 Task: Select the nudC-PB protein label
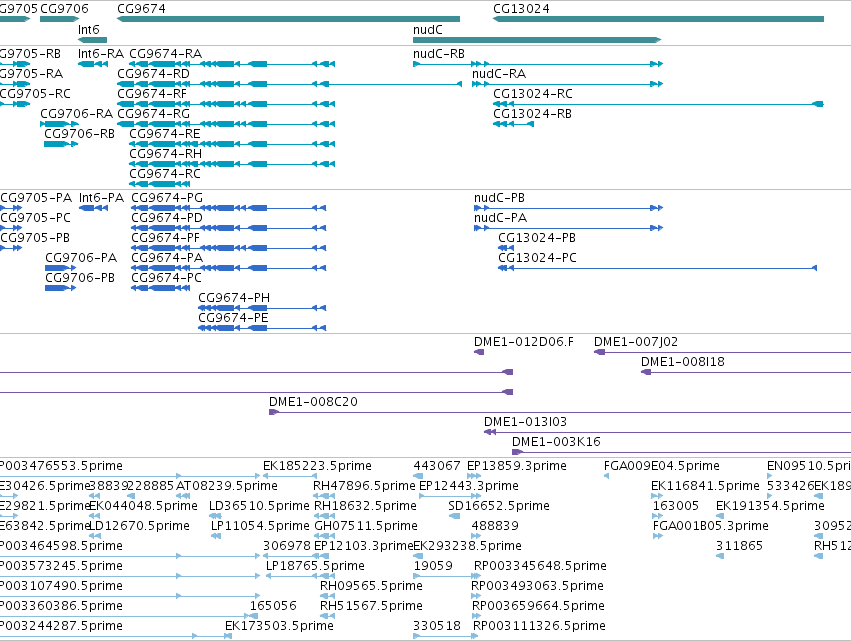tap(499, 198)
